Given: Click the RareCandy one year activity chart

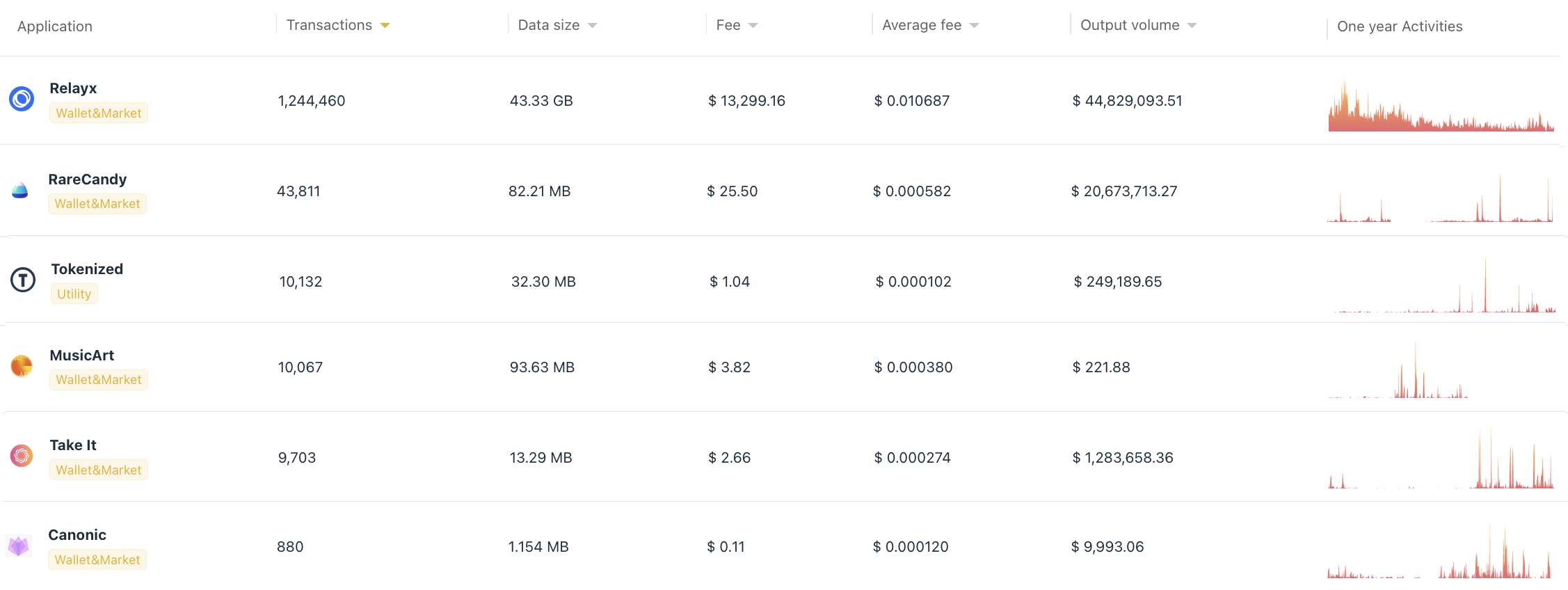Looking at the screenshot, I should (x=1440, y=198).
